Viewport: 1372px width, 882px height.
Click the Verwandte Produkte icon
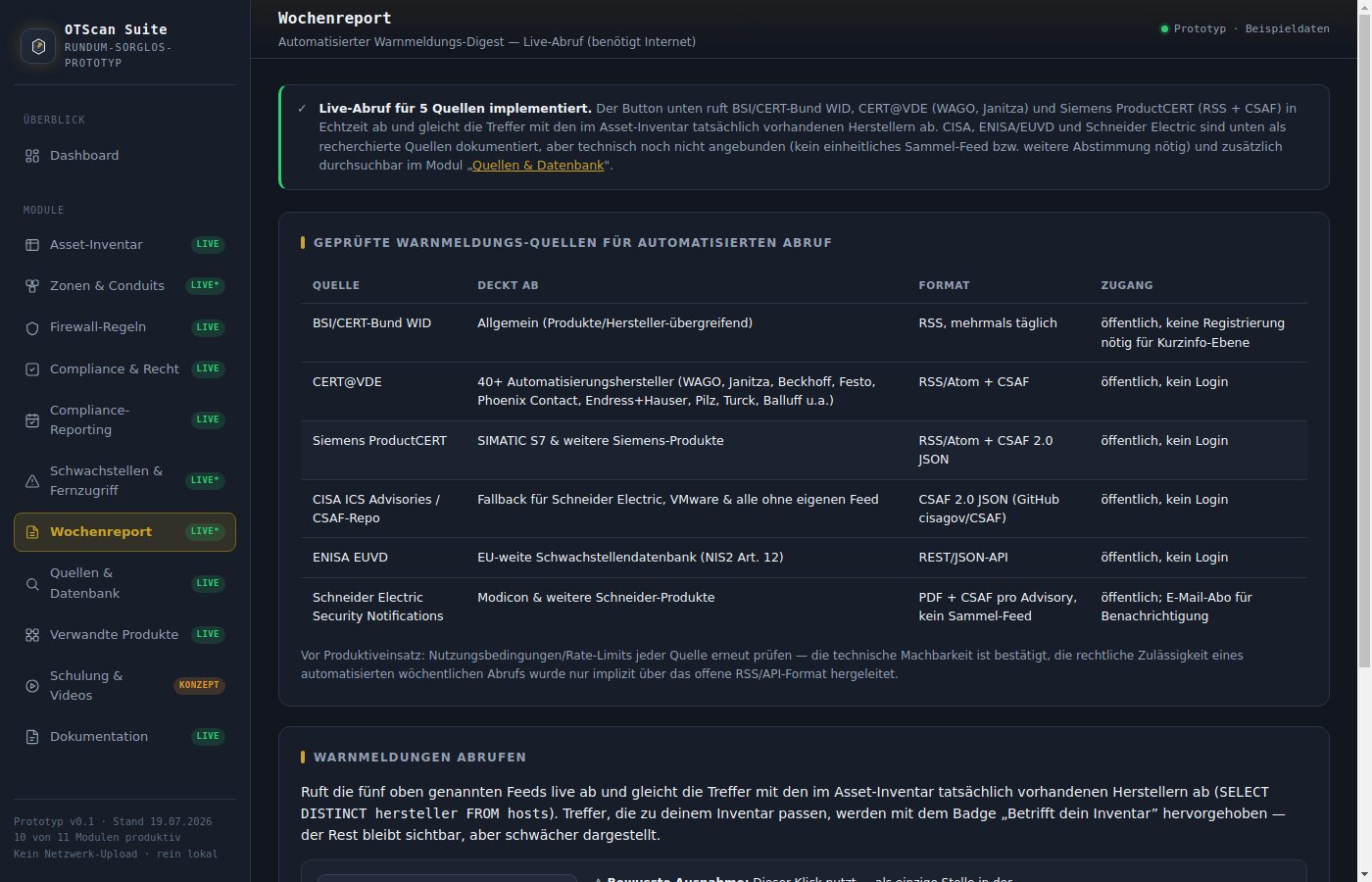[32, 635]
